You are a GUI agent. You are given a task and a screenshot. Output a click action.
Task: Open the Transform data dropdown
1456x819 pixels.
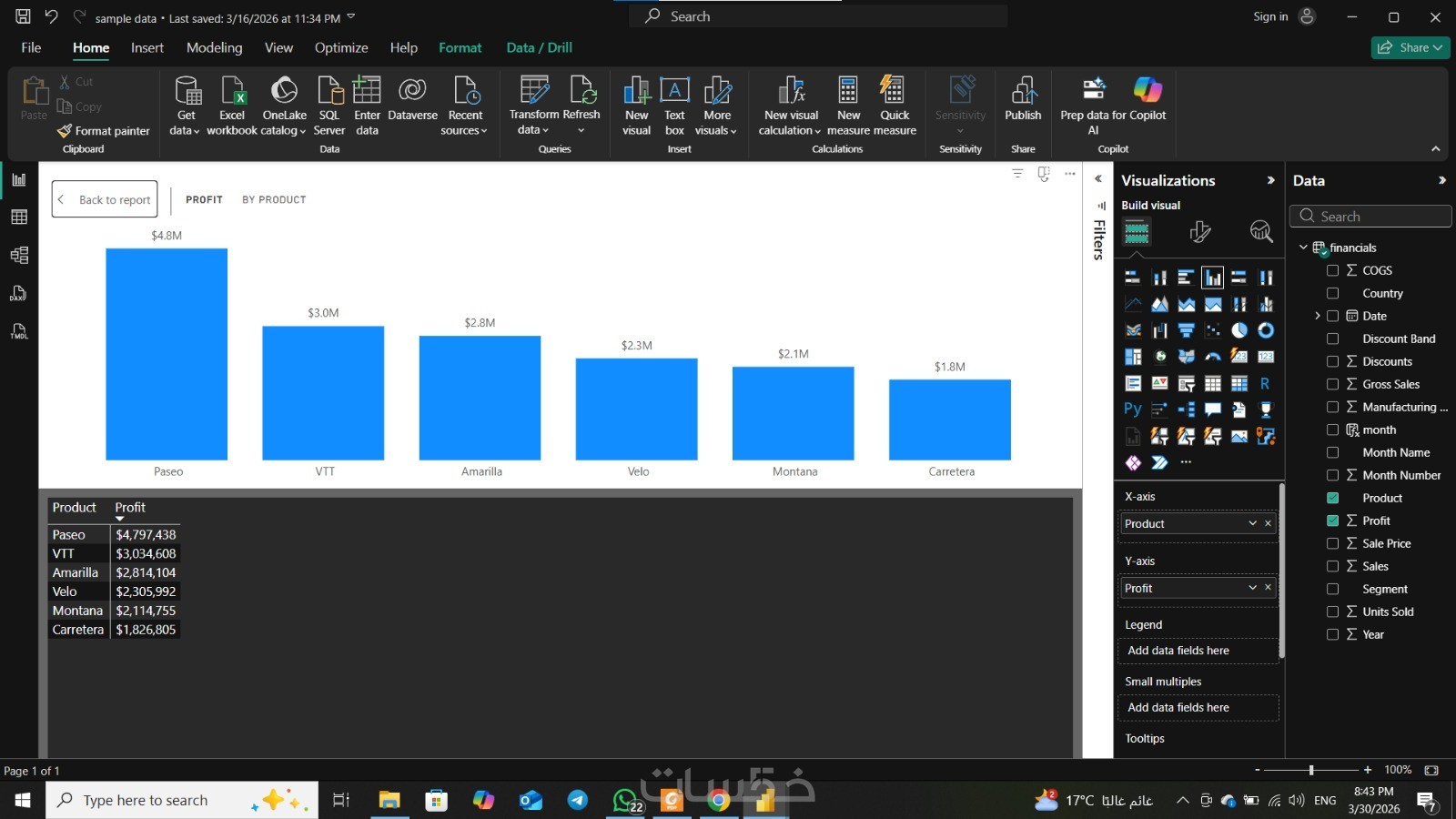[x=534, y=106]
